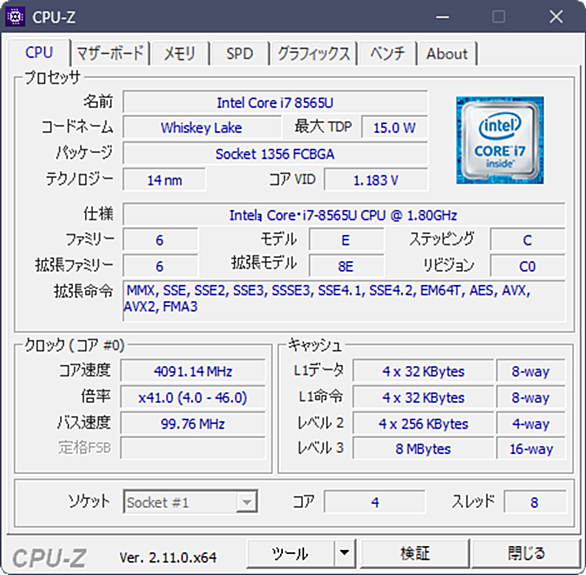Switch to the マザーボード tab
Viewport: 586px width, 575px height.
(110, 53)
